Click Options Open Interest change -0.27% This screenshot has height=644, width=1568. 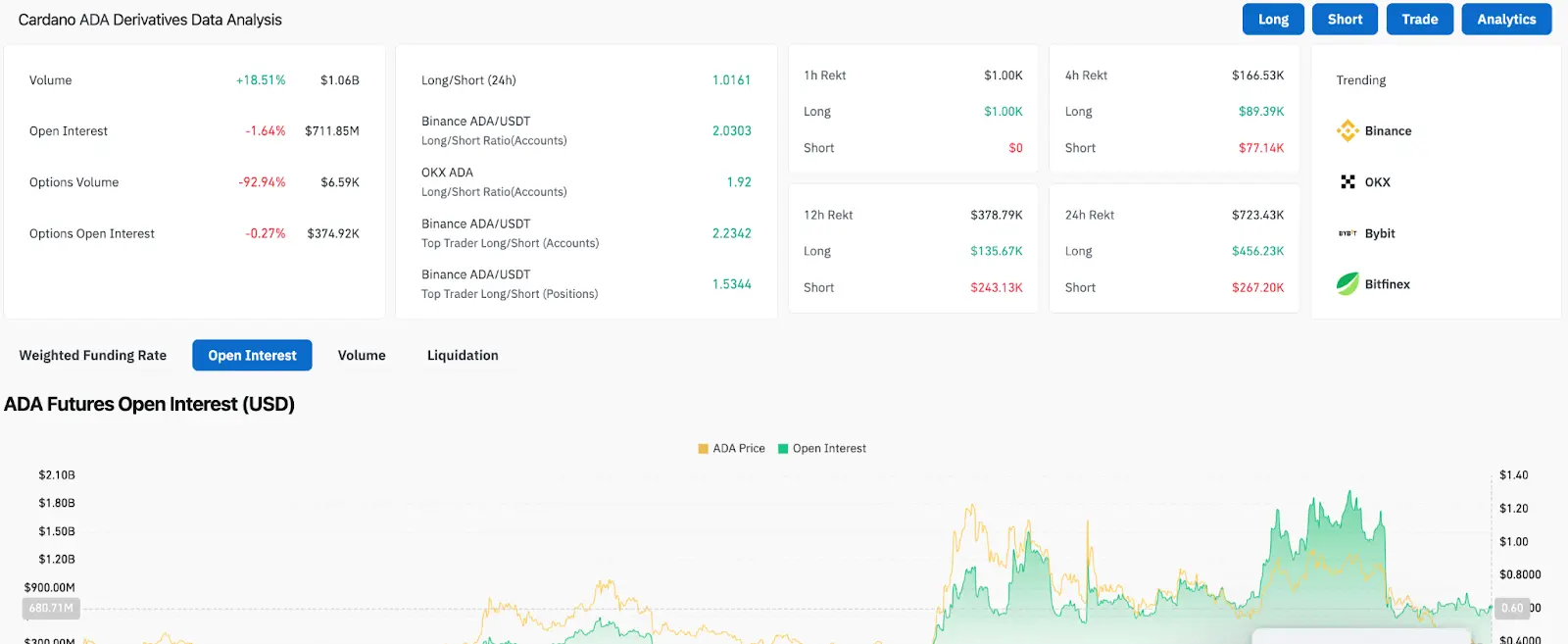266,233
